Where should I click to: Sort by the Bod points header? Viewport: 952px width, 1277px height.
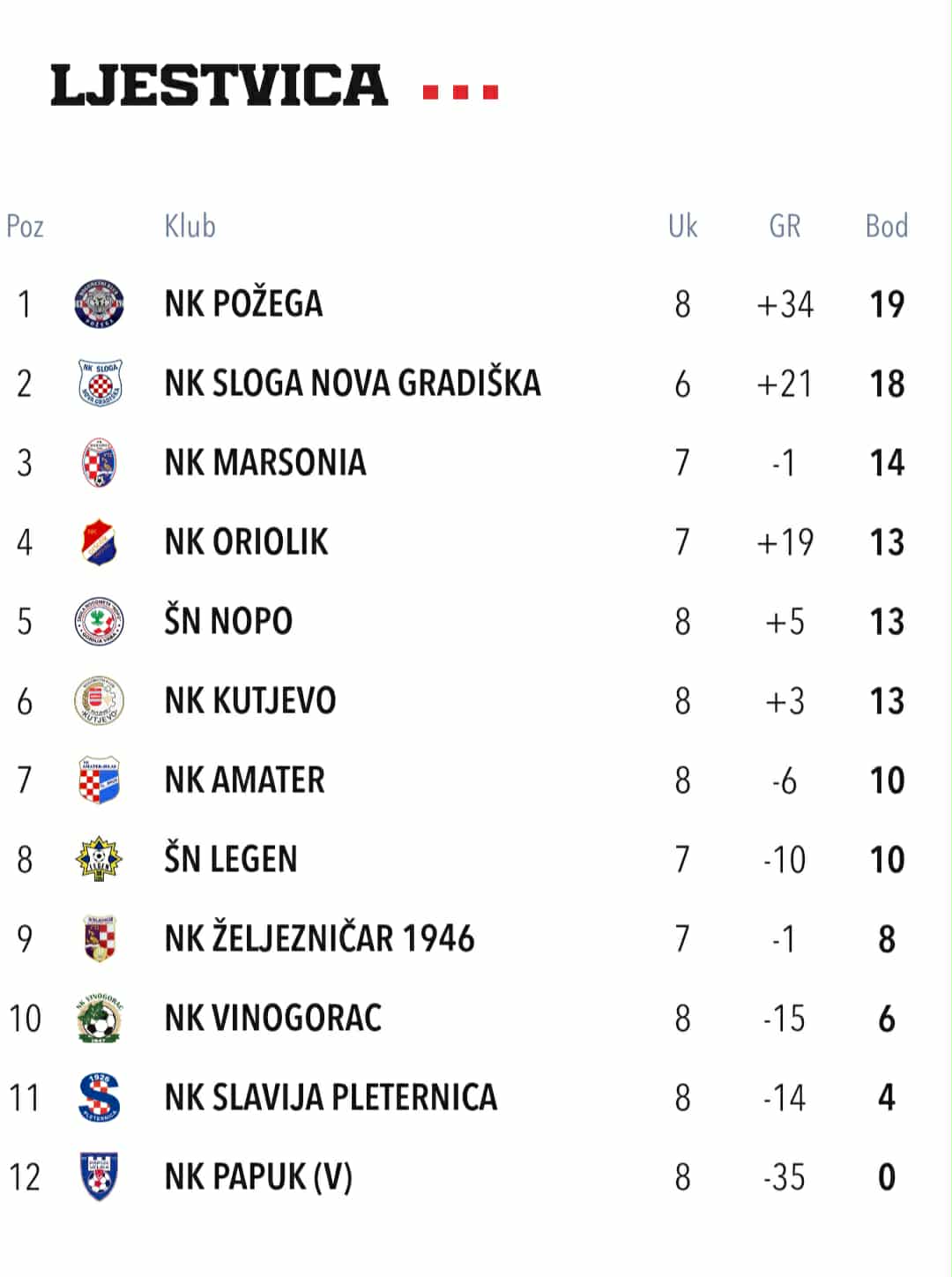pos(886,227)
